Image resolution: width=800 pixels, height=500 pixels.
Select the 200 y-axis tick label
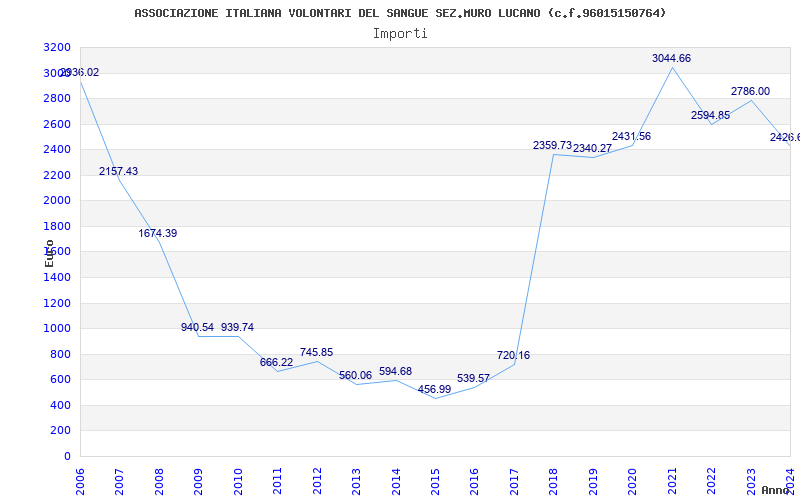click(61, 431)
